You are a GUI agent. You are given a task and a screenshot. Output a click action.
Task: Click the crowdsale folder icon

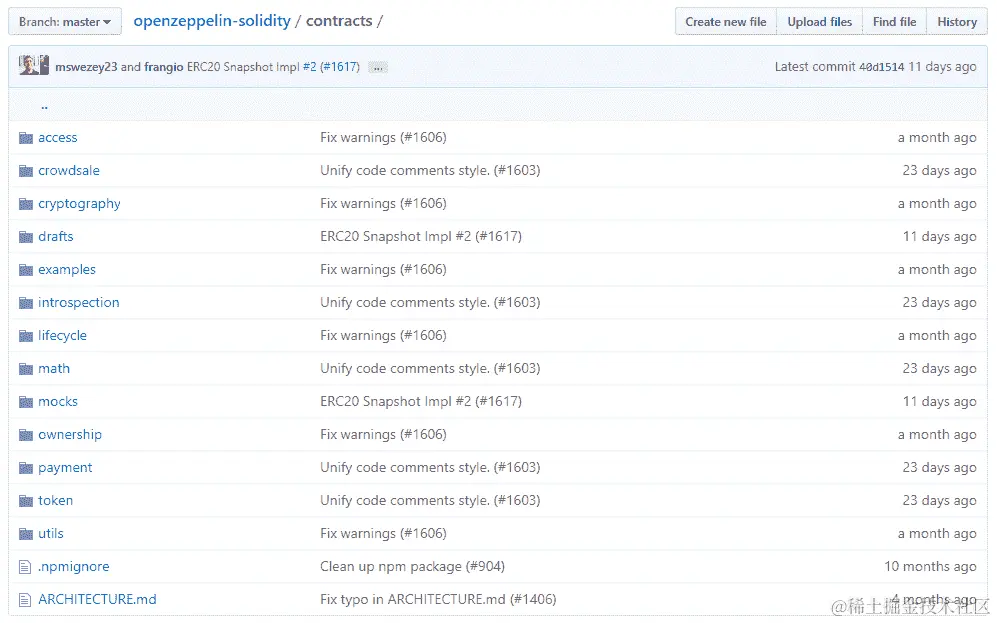(25, 171)
